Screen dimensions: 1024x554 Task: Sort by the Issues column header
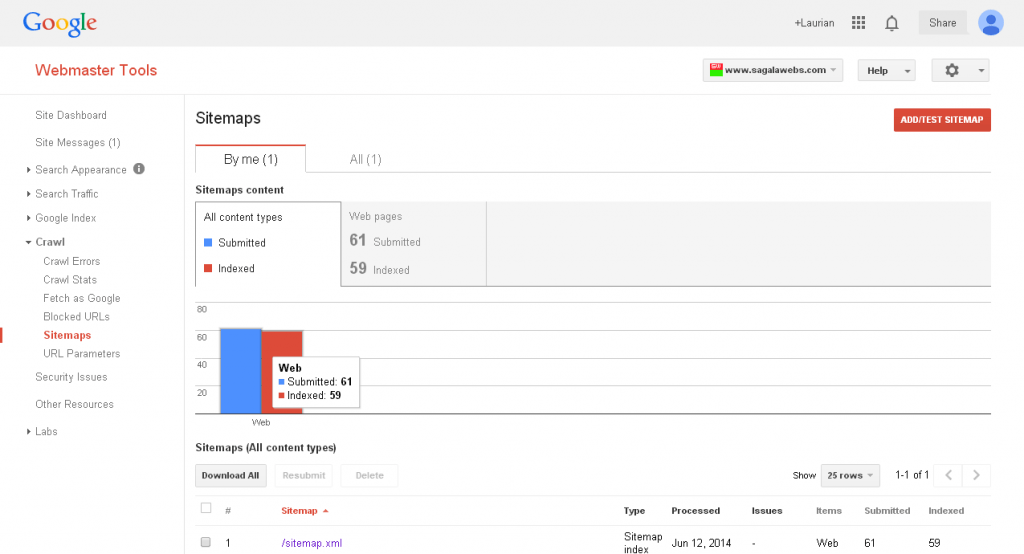pyautogui.click(x=767, y=511)
